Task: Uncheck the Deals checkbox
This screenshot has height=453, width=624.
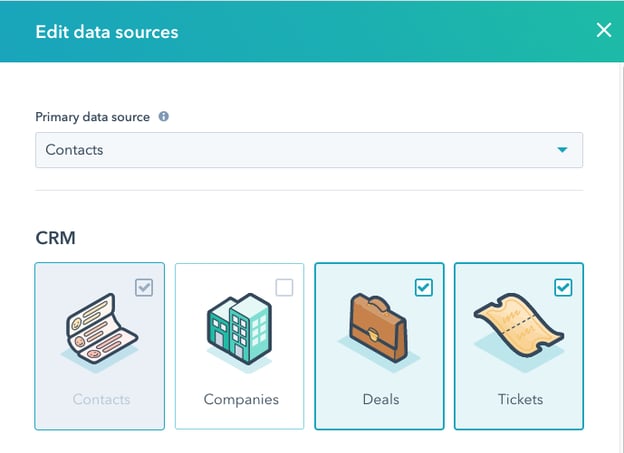Action: (424, 288)
